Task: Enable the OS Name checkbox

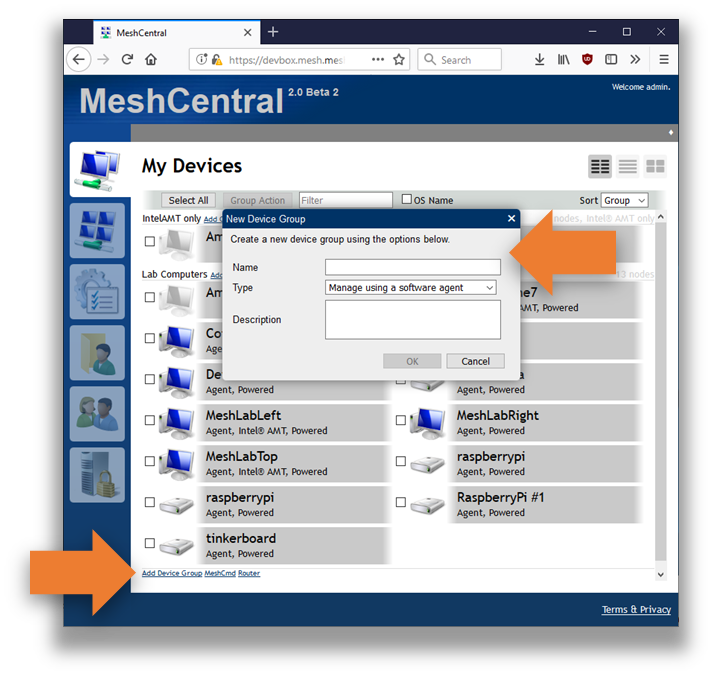Action: coord(407,200)
